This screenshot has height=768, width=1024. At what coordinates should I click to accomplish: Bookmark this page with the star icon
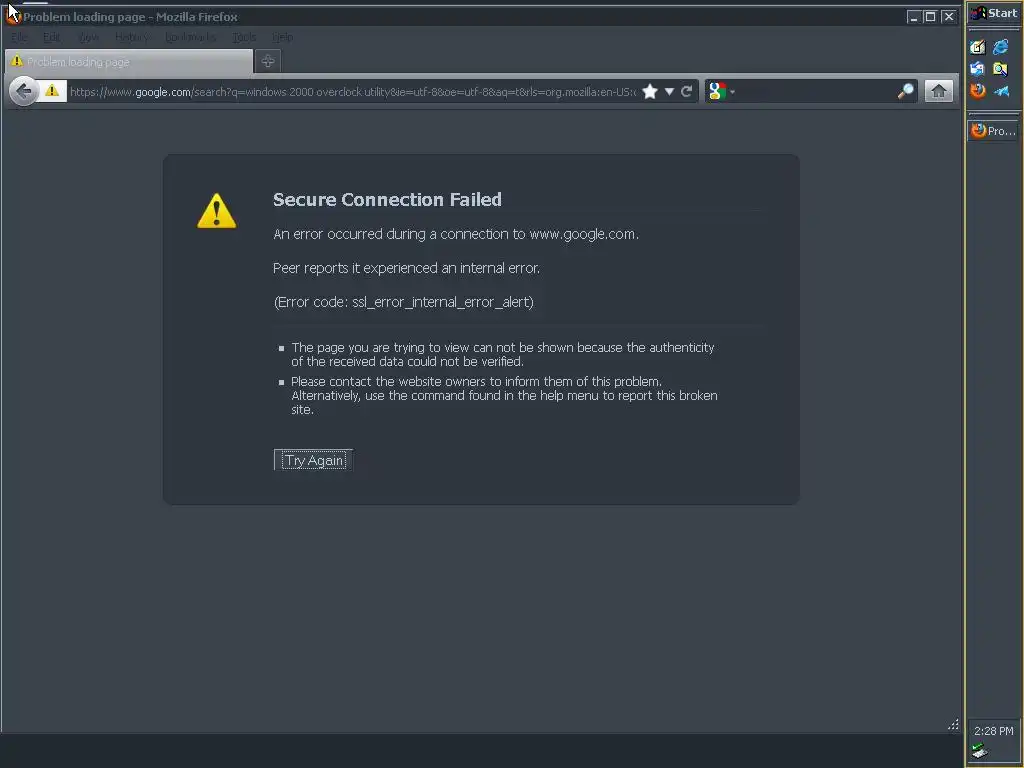(650, 91)
